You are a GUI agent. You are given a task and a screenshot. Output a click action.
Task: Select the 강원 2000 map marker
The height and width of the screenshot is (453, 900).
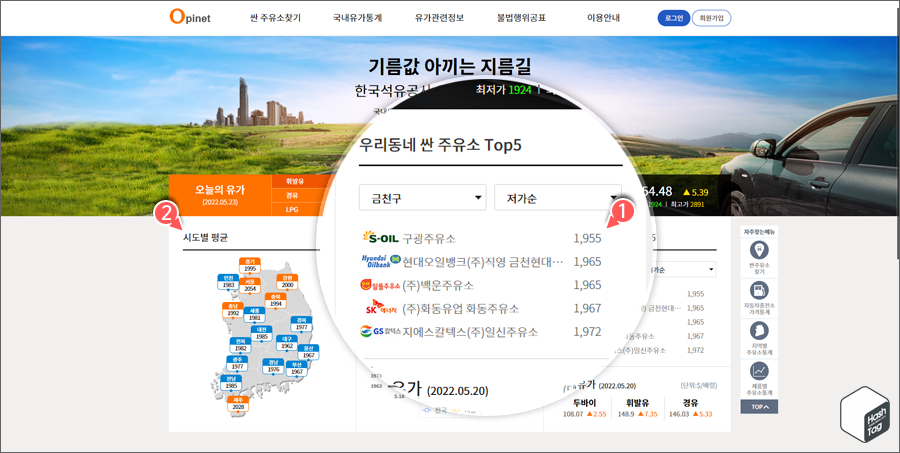(x=288, y=282)
